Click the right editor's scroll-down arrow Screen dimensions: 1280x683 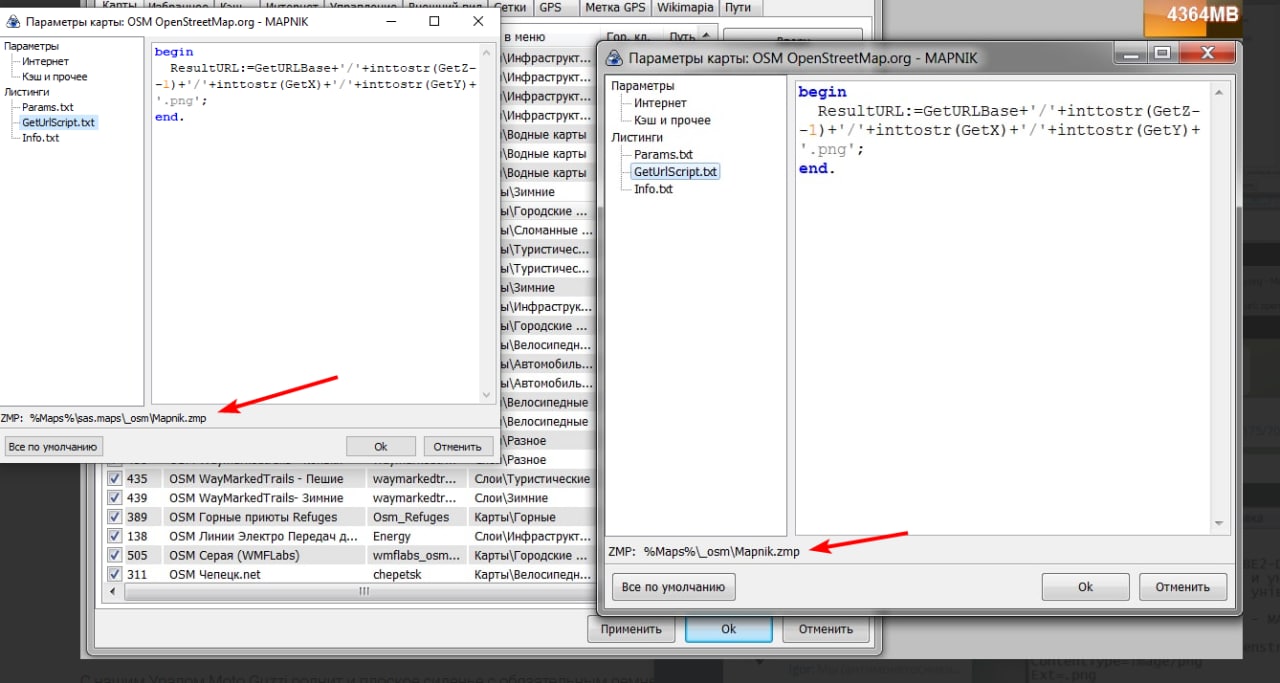[x=1219, y=523]
